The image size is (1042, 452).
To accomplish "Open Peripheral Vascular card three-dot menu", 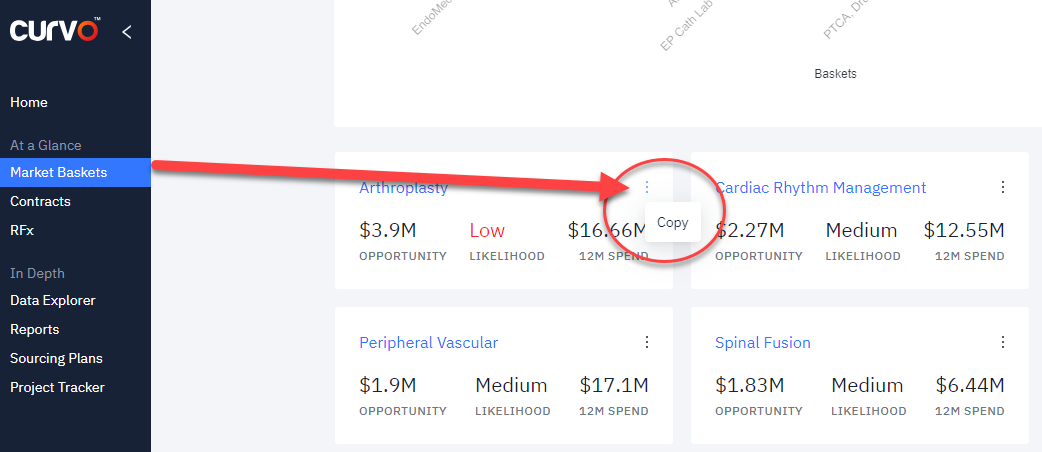I will point(647,342).
